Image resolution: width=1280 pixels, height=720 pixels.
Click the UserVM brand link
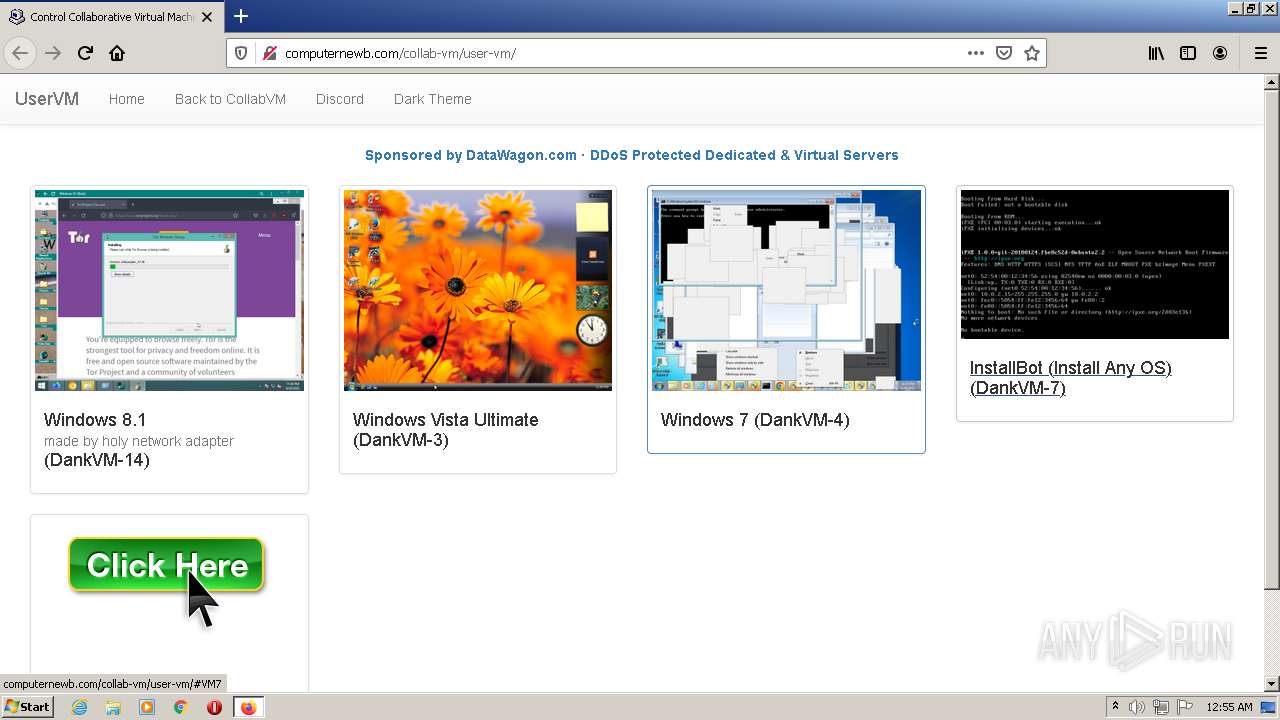point(47,99)
